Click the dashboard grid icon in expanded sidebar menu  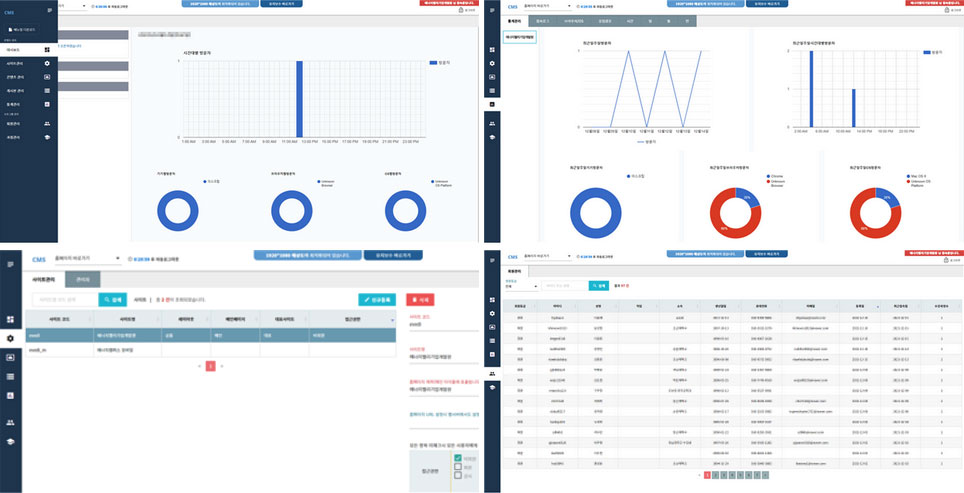pyautogui.click(x=47, y=49)
